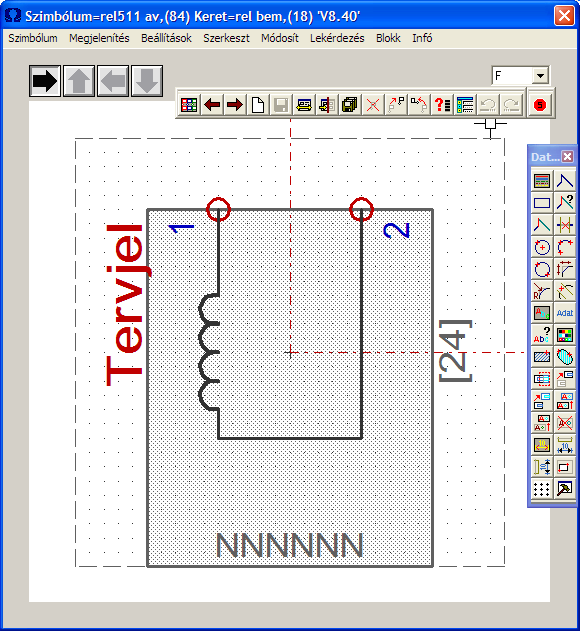Open the Beállítások menu
Viewport: 580px width, 631px height.
pyautogui.click(x=166, y=38)
